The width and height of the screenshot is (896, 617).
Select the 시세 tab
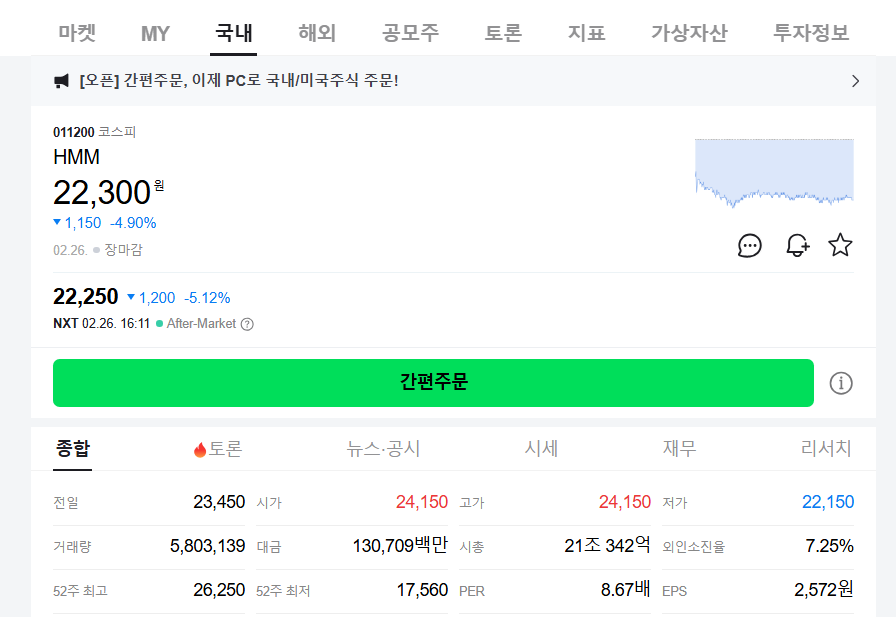click(x=541, y=449)
